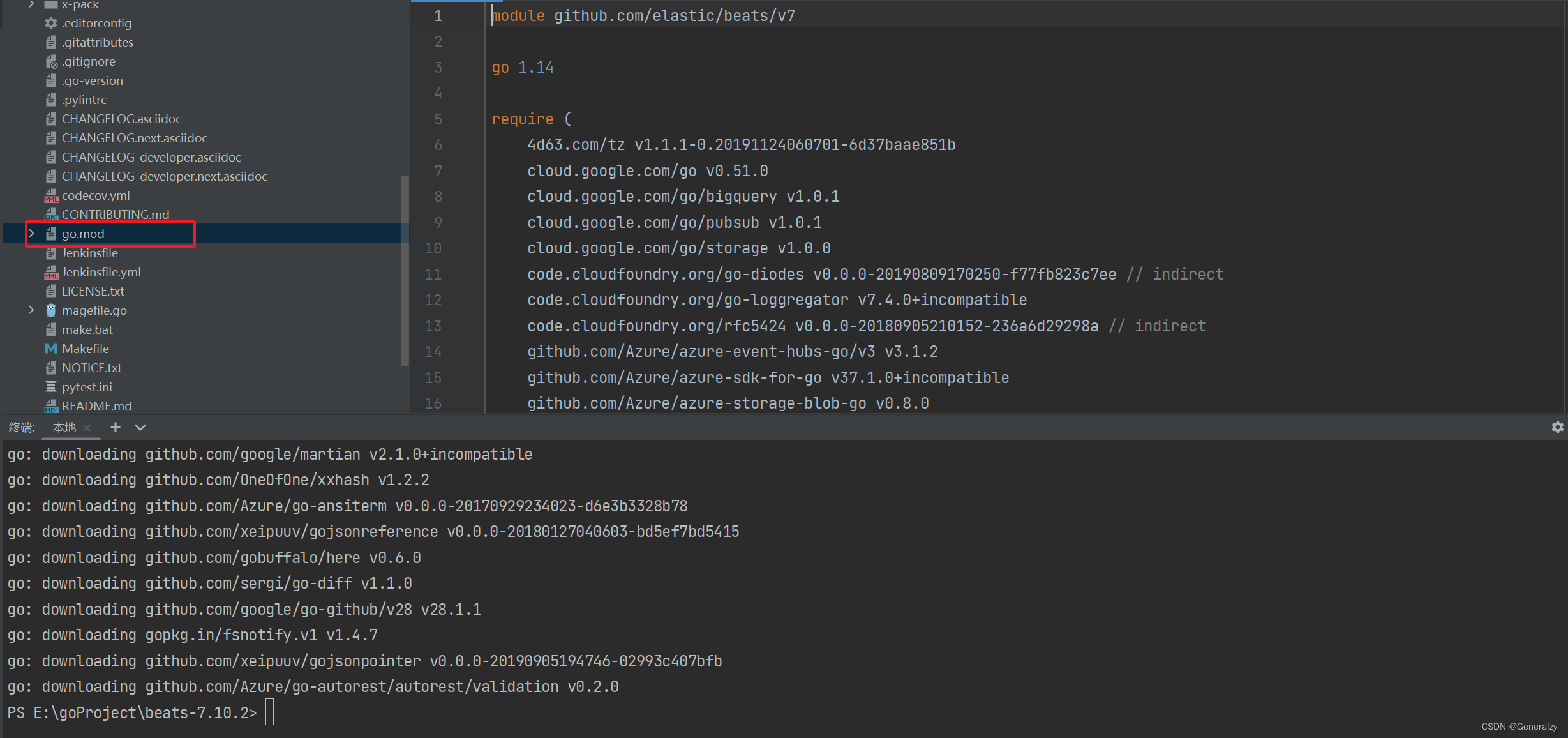Click github.com/Azure/azure-sdk-for-go line
Image resolution: width=1568 pixels, height=738 pixels.
tap(768, 378)
